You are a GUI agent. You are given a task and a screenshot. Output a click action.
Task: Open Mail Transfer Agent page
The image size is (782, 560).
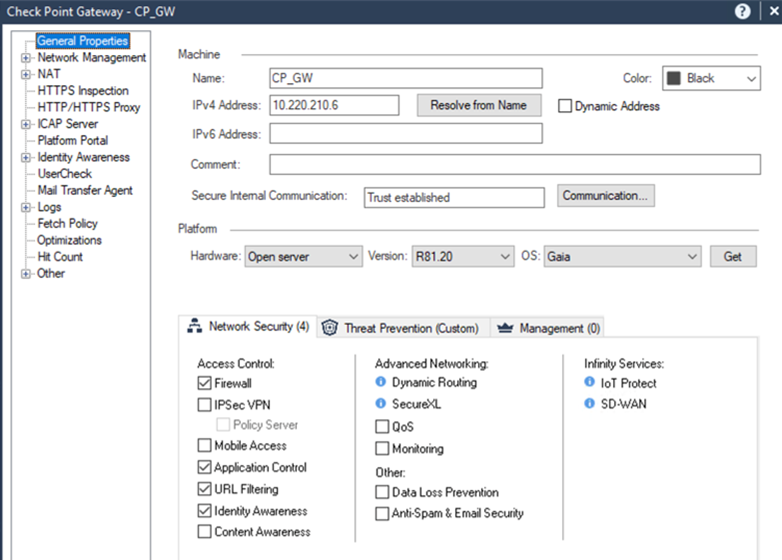coord(85,190)
